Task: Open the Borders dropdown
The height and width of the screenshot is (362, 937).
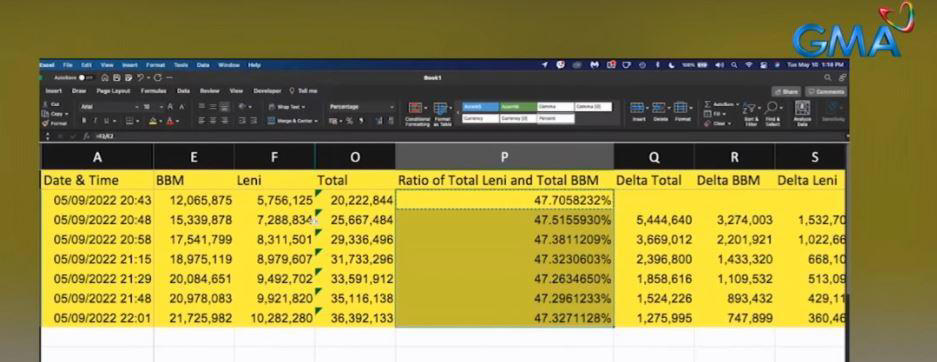Action: click(x=137, y=121)
